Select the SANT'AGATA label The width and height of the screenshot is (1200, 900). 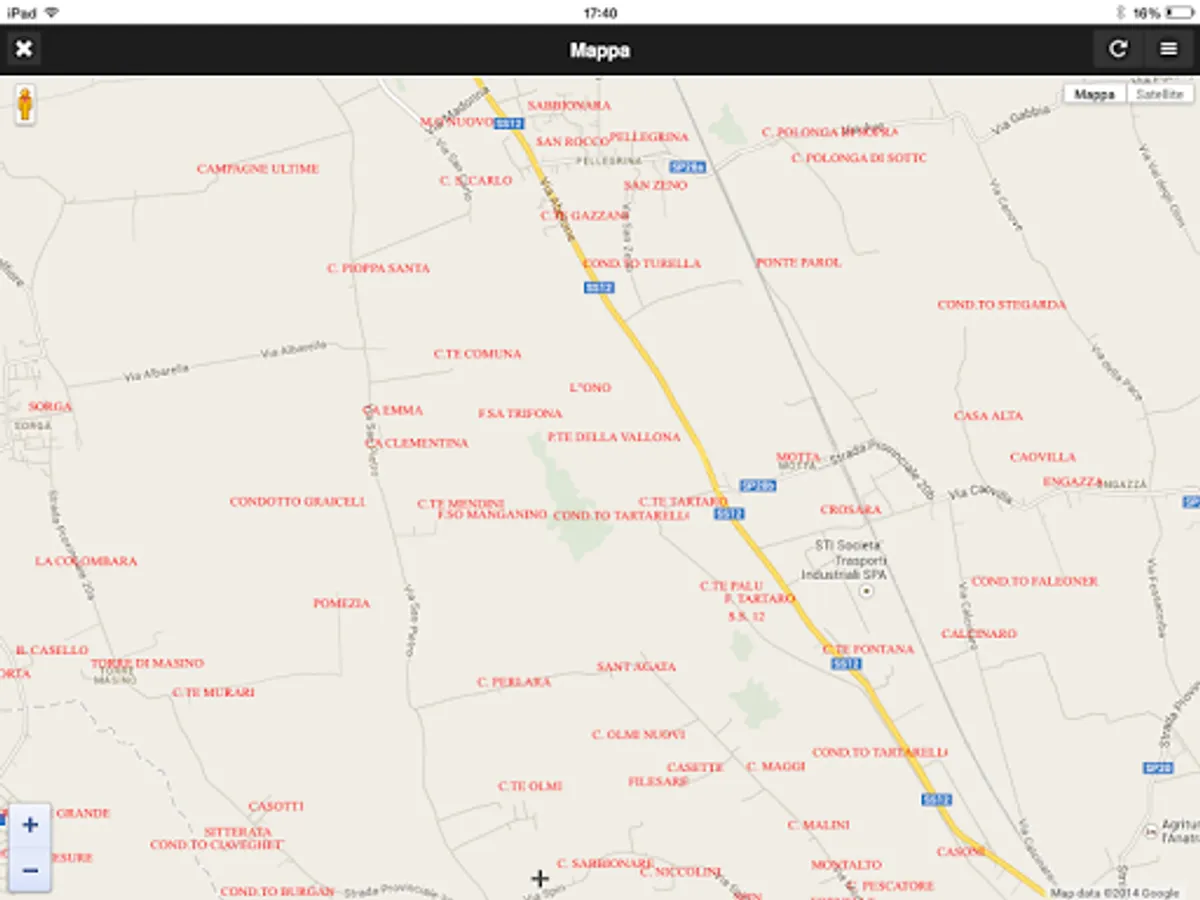coord(636,667)
